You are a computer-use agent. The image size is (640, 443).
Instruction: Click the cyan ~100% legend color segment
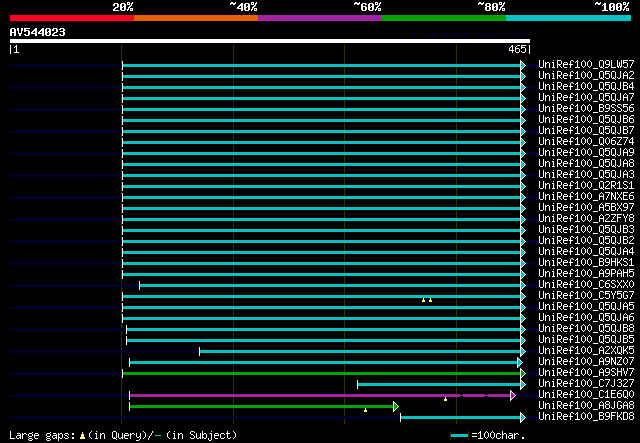coord(569,18)
